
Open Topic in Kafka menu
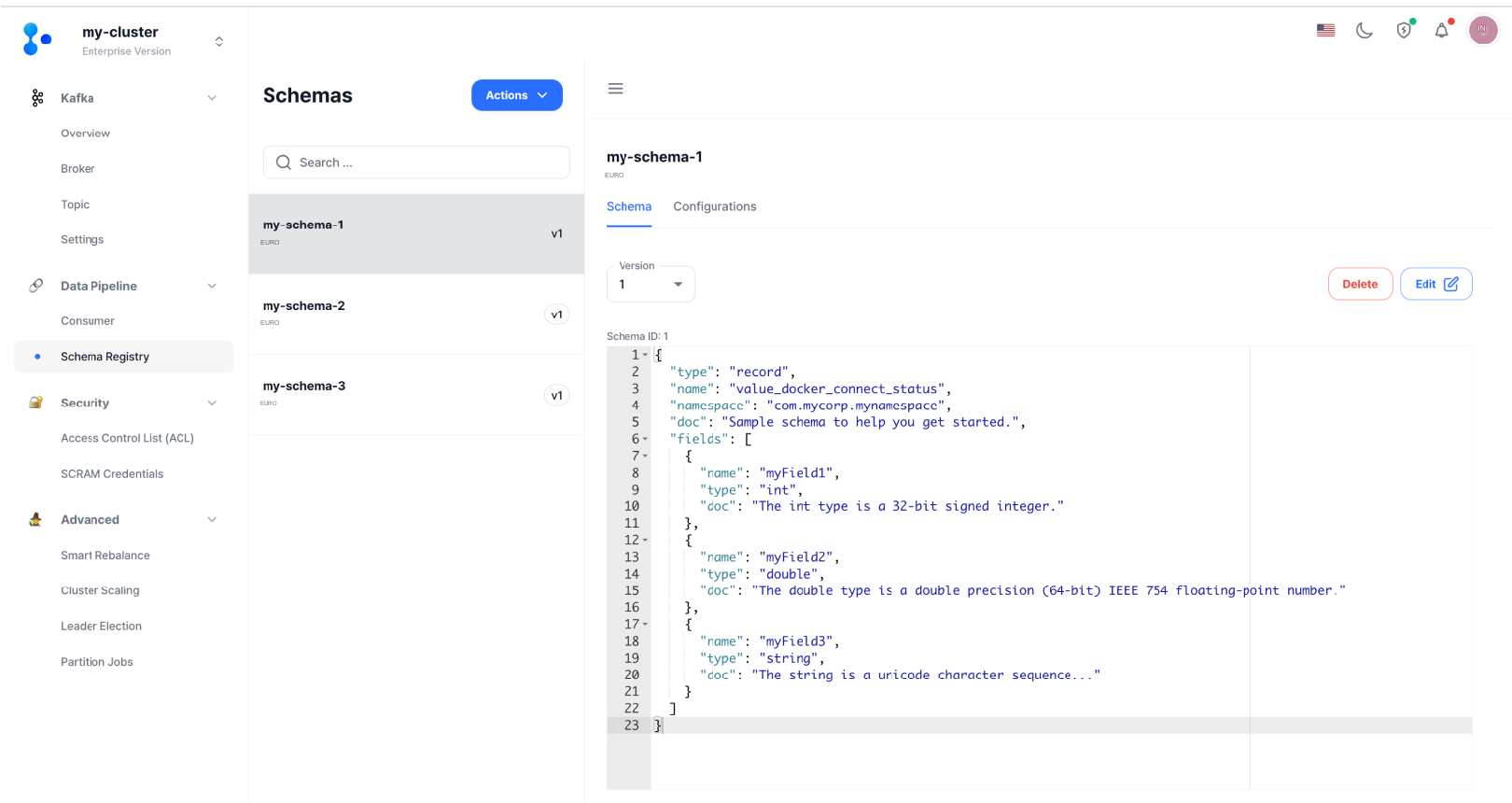click(x=76, y=204)
